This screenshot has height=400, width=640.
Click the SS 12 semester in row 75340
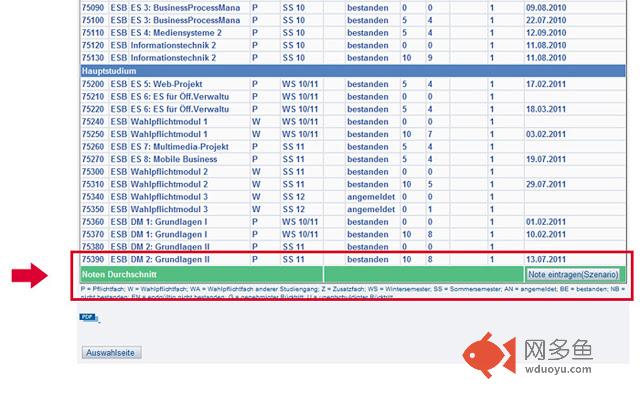coord(294,197)
